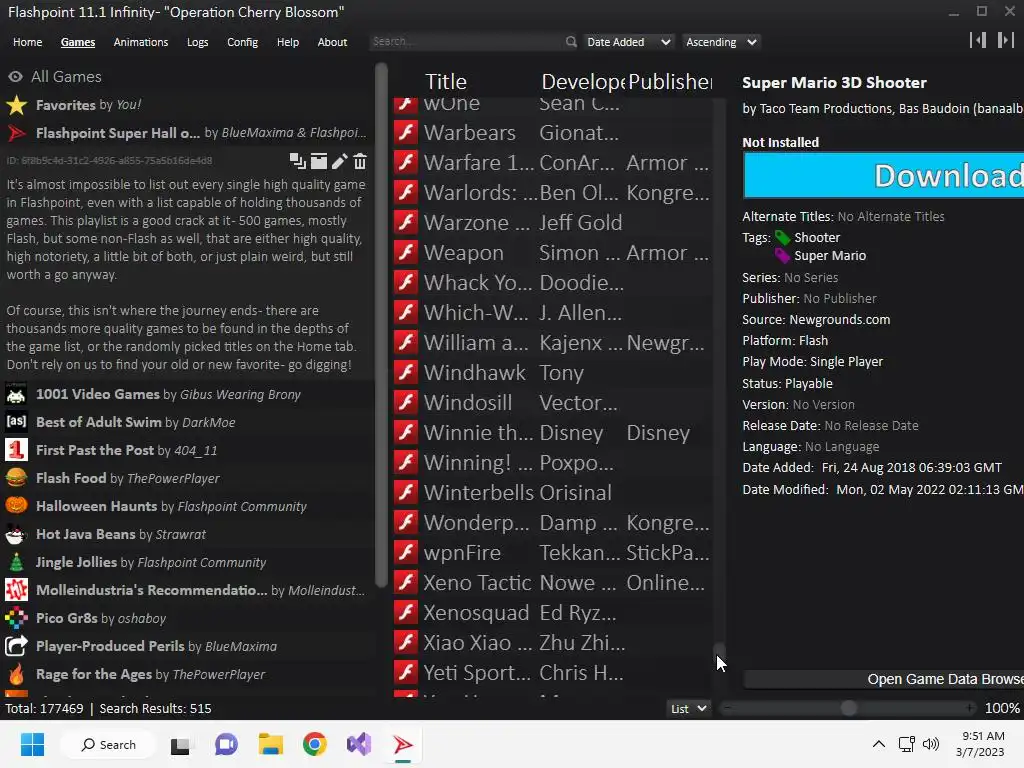Click the Halloween Haunts pumpkin icon
The image size is (1024, 768).
click(x=16, y=506)
